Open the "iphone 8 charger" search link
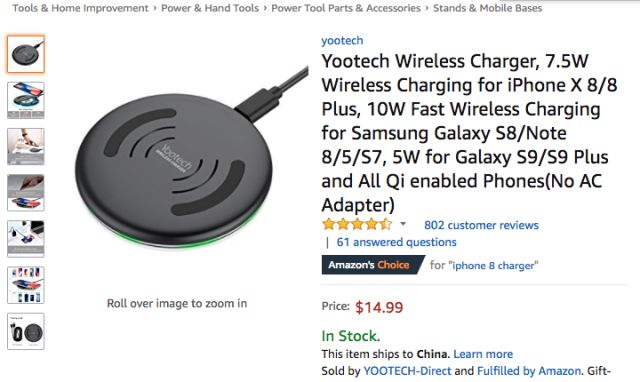The width and height of the screenshot is (640, 382). 493,266
